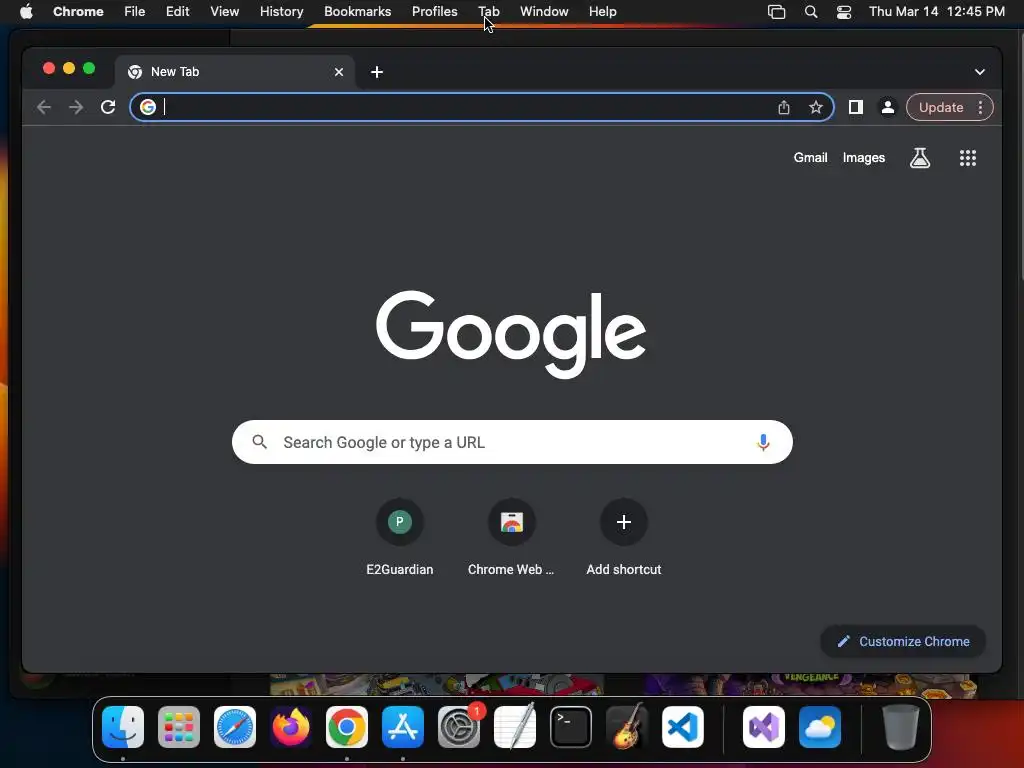Go forward using the forward arrow
The image size is (1024, 768).
(76, 107)
